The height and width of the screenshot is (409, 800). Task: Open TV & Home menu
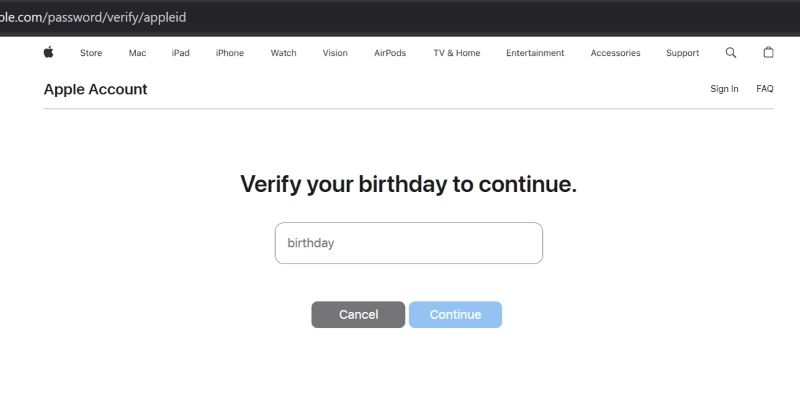[x=456, y=53]
